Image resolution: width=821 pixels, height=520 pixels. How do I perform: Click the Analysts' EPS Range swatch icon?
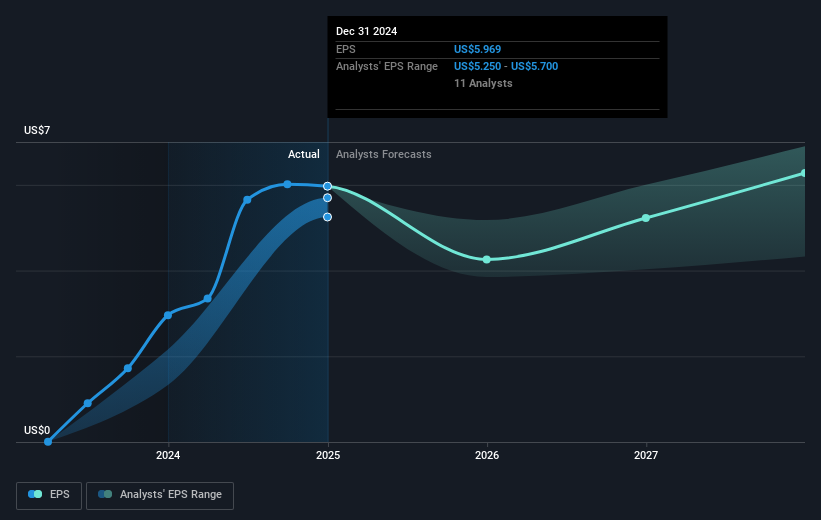click(x=105, y=494)
